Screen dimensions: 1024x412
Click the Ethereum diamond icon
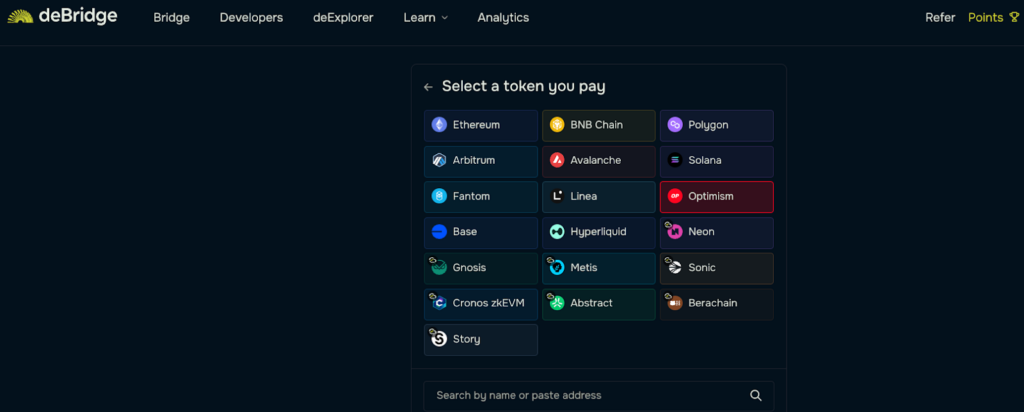tap(439, 125)
